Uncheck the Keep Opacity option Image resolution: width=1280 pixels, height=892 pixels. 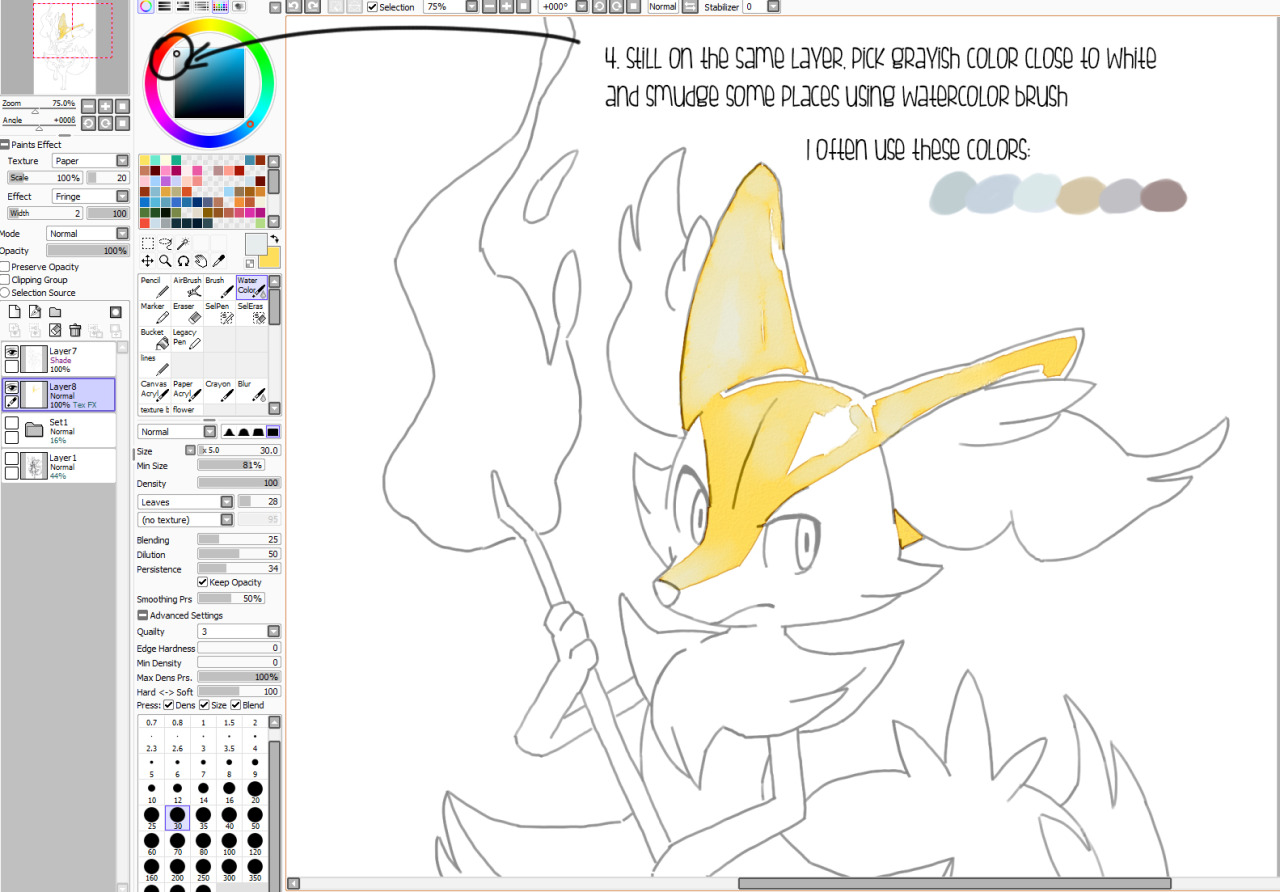(x=203, y=582)
